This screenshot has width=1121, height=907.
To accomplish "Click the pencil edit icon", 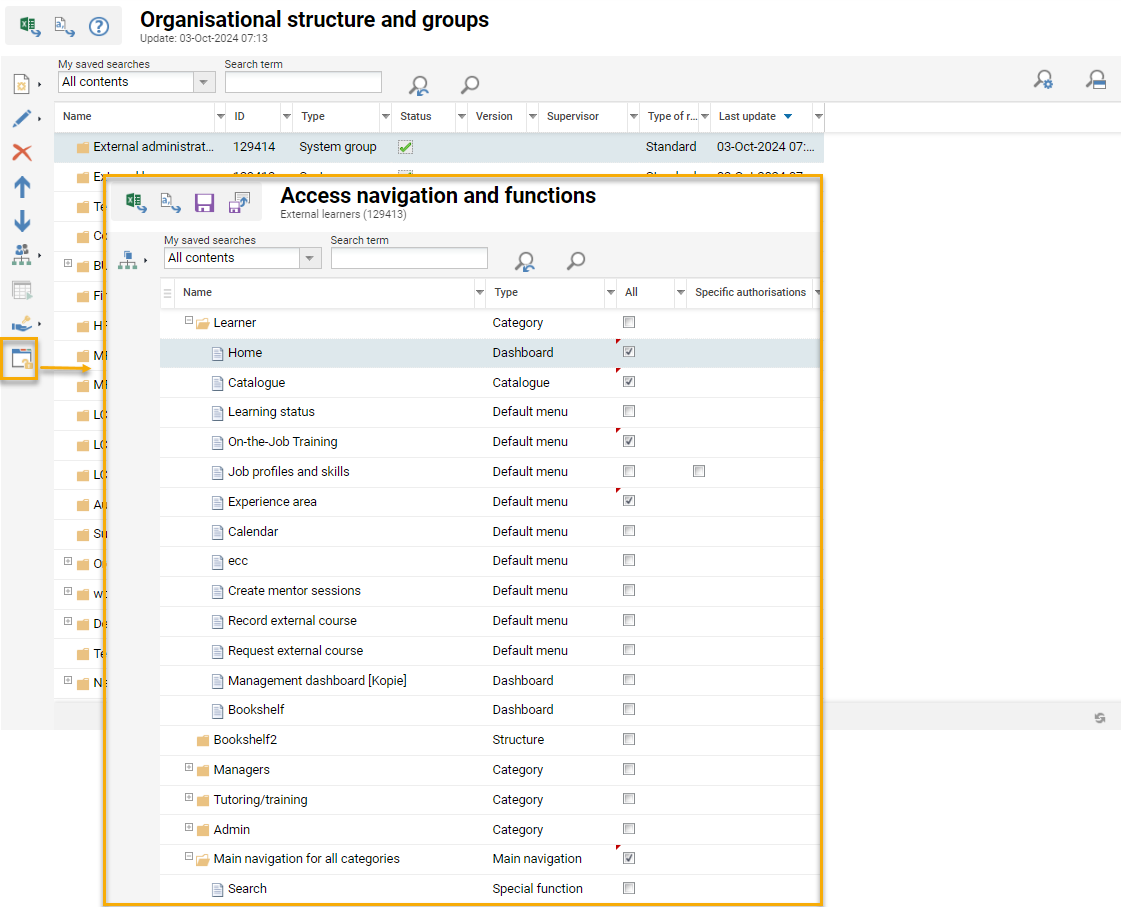I will click(x=22, y=119).
